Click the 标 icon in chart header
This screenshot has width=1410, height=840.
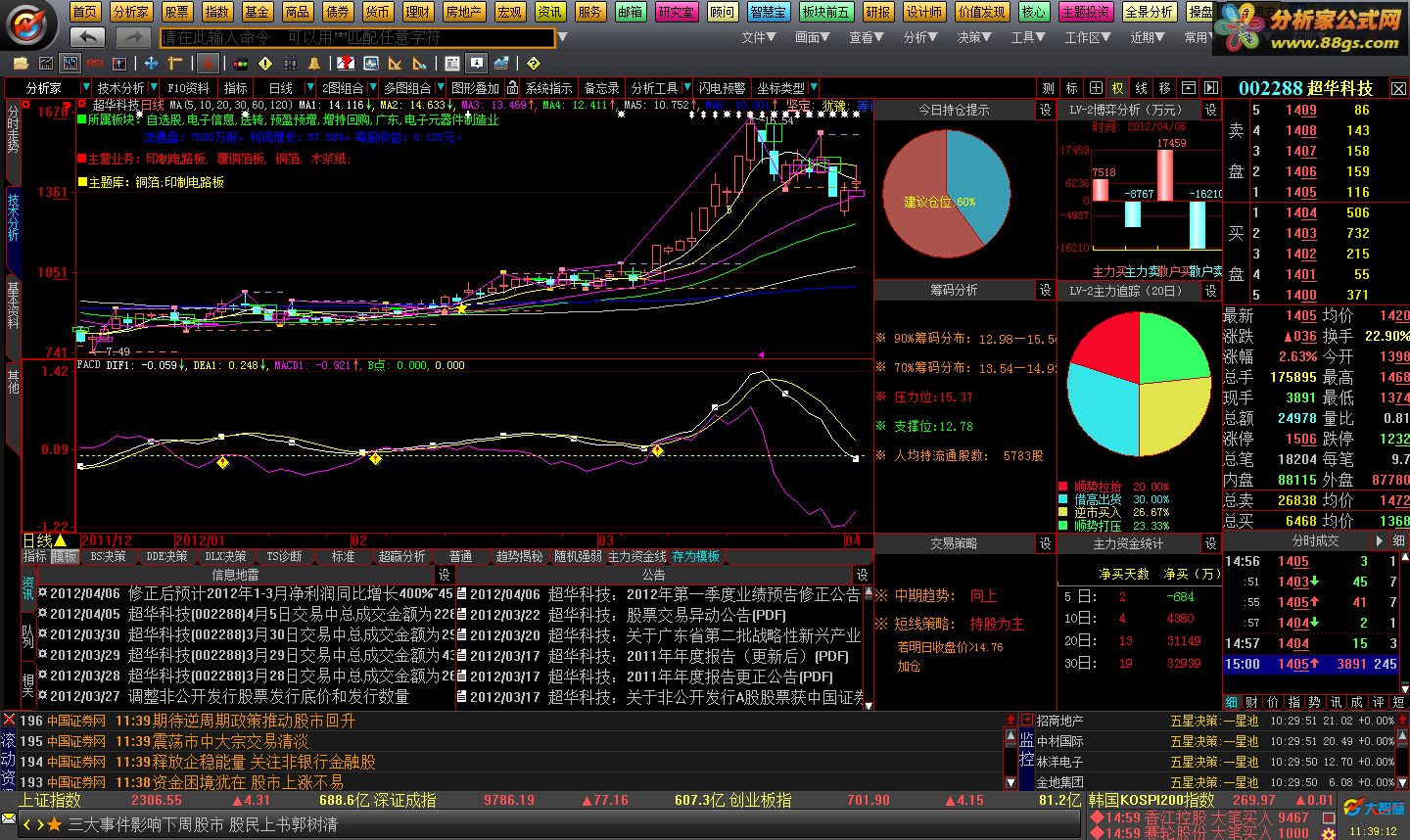click(x=1072, y=88)
